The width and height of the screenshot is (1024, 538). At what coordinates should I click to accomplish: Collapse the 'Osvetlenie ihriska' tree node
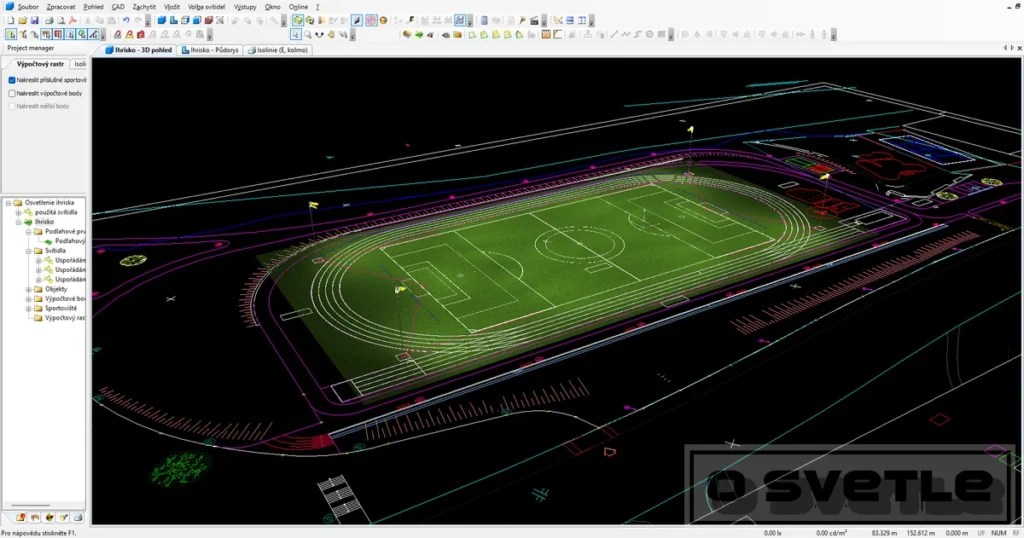(8, 202)
